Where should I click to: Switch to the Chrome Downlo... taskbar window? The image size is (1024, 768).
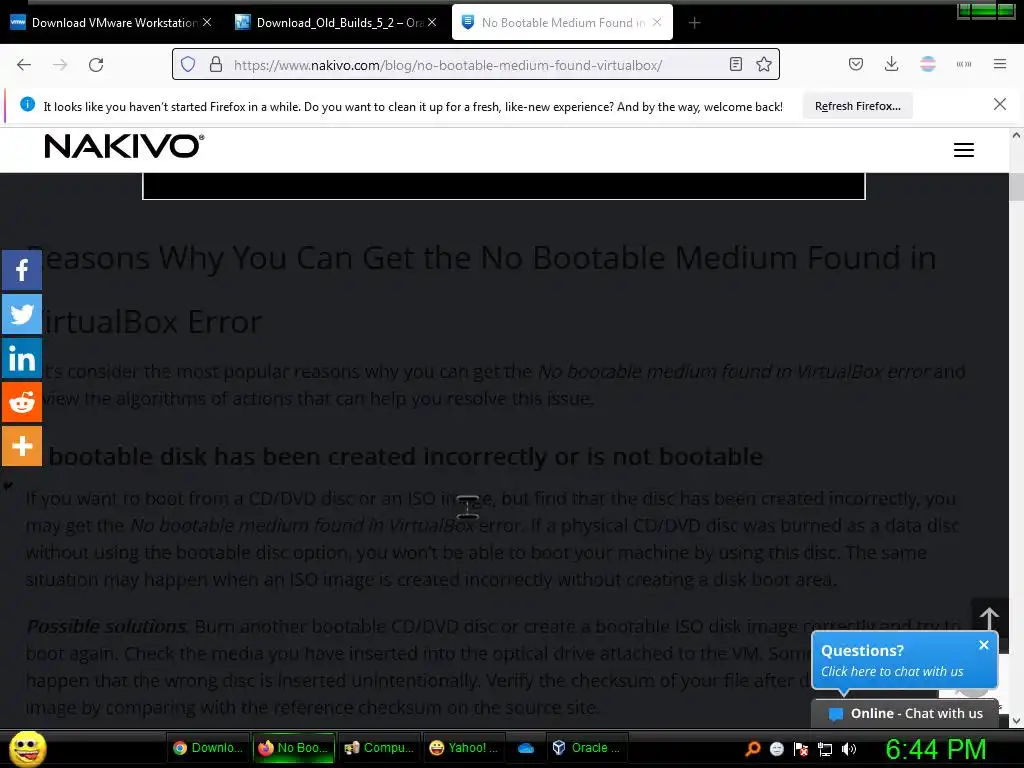pos(208,748)
